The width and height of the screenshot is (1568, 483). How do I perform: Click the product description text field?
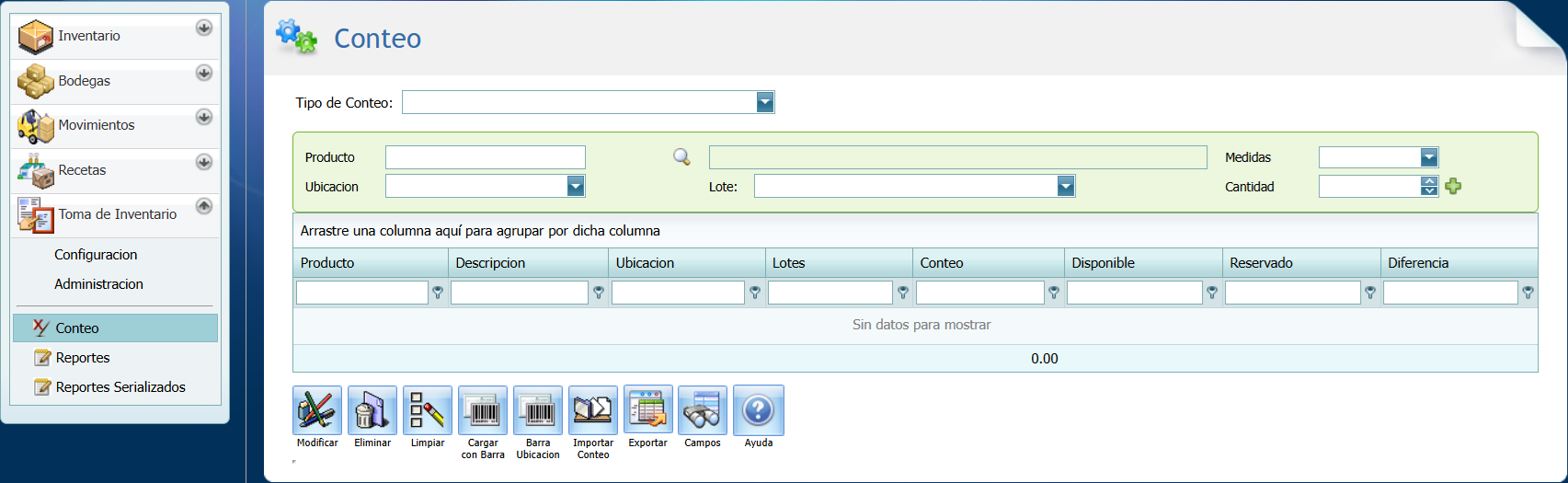957,157
